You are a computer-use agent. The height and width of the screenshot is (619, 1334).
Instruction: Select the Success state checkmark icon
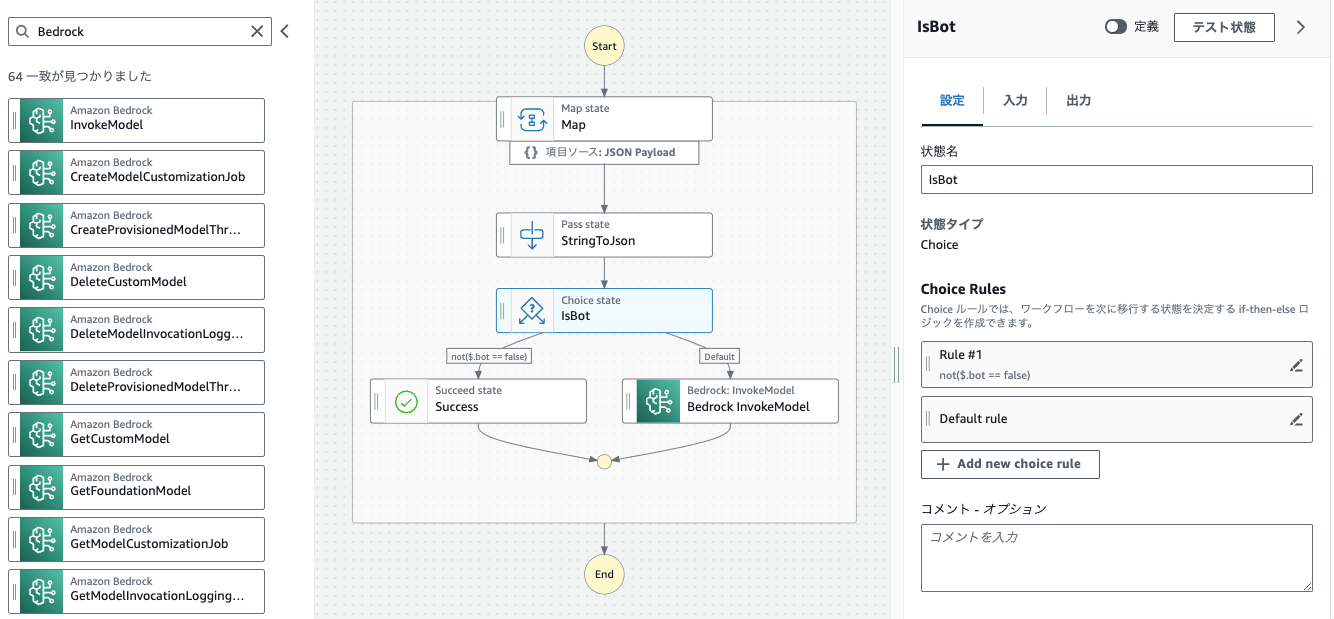tap(405, 401)
